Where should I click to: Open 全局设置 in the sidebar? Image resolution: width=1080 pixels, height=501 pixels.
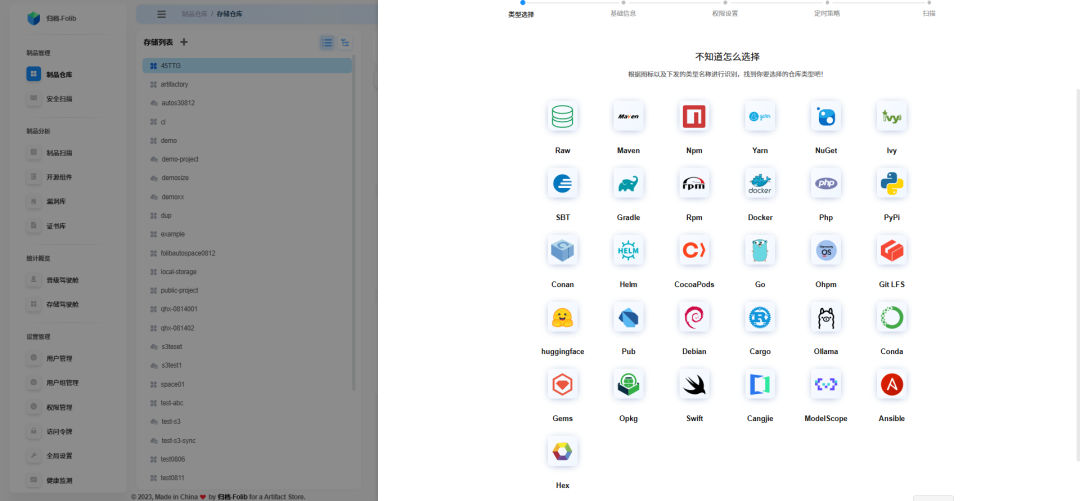coord(59,456)
